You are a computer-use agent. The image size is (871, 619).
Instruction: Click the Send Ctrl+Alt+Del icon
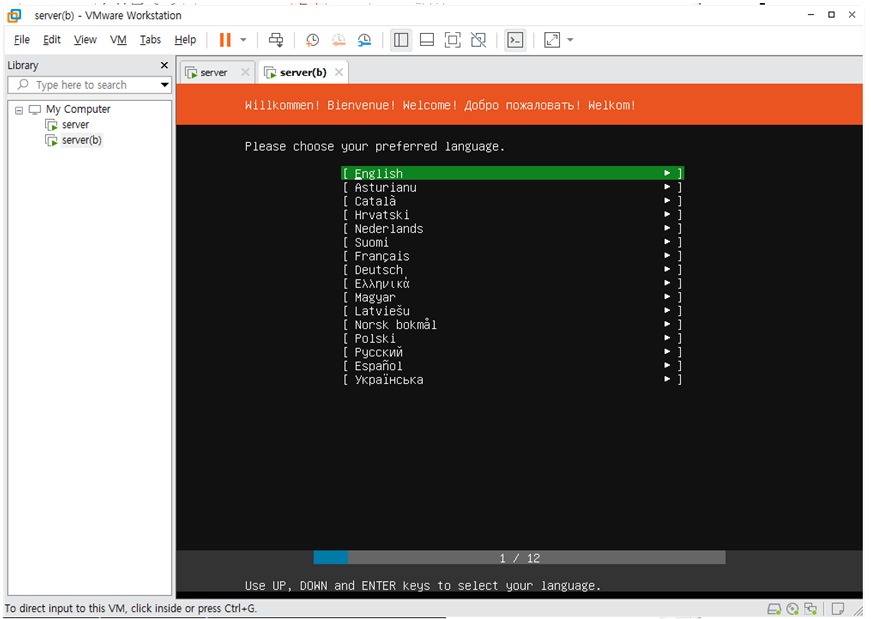click(x=276, y=39)
